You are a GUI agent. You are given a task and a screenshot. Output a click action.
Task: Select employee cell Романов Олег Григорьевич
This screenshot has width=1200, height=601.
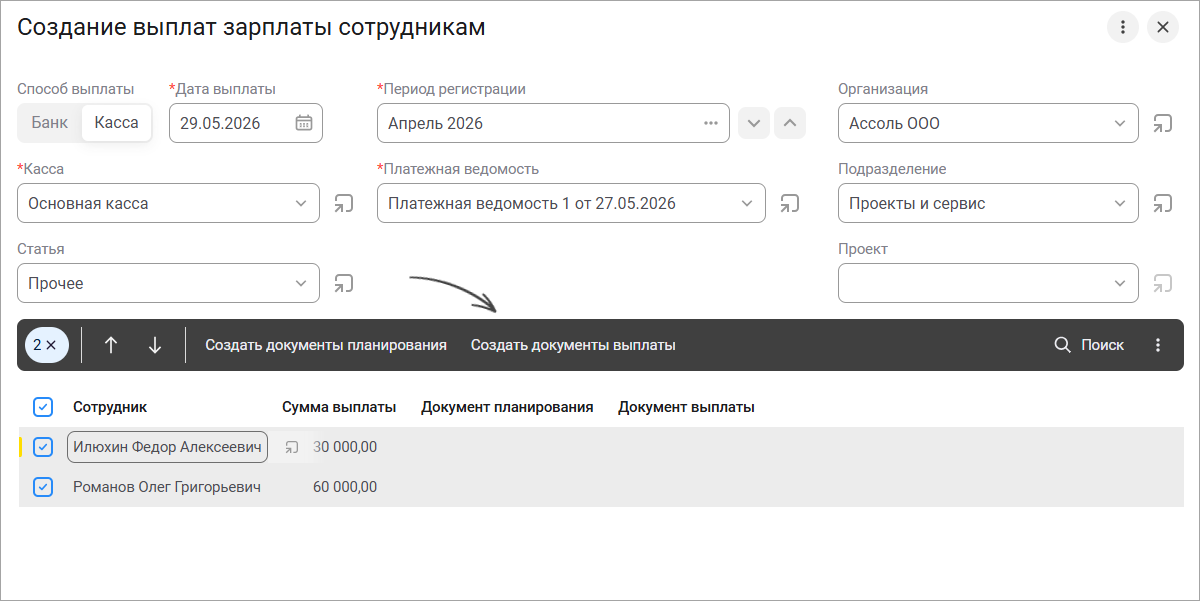(x=167, y=487)
